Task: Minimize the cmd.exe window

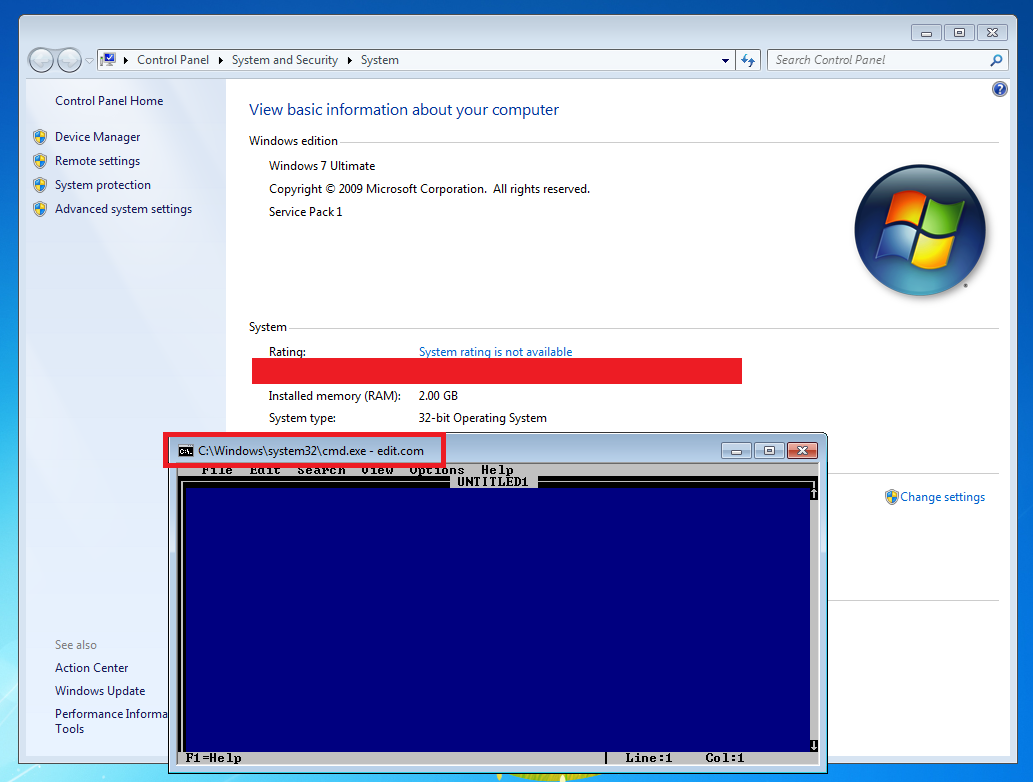Action: tap(737, 451)
